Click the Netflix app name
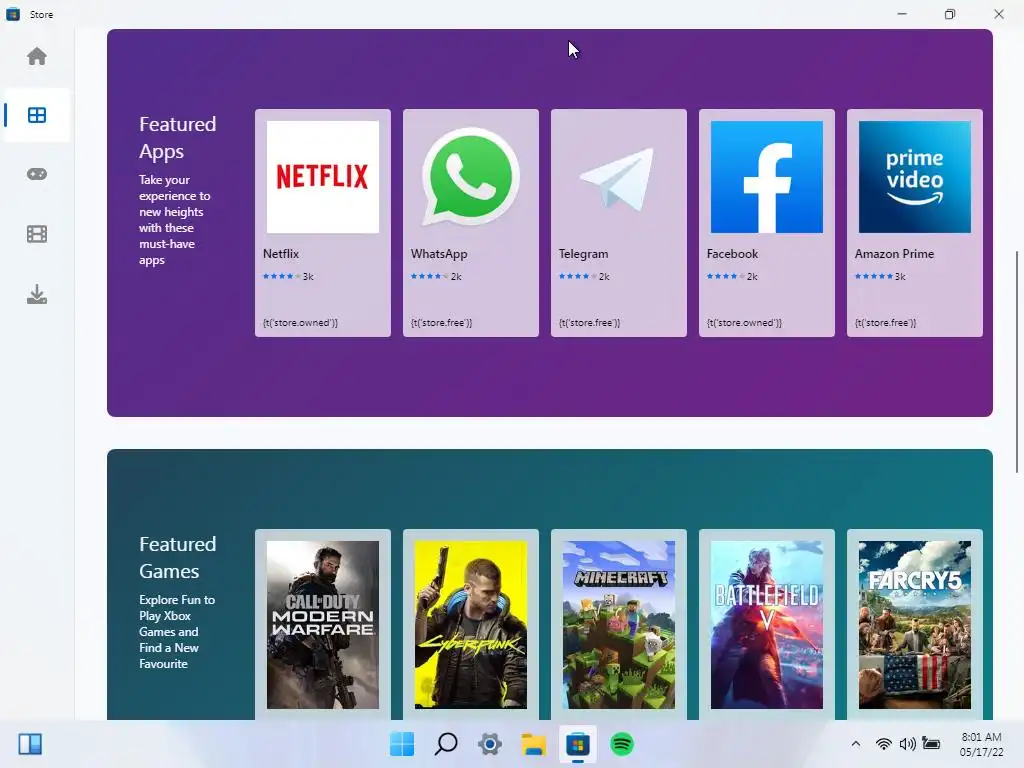 pyautogui.click(x=281, y=253)
